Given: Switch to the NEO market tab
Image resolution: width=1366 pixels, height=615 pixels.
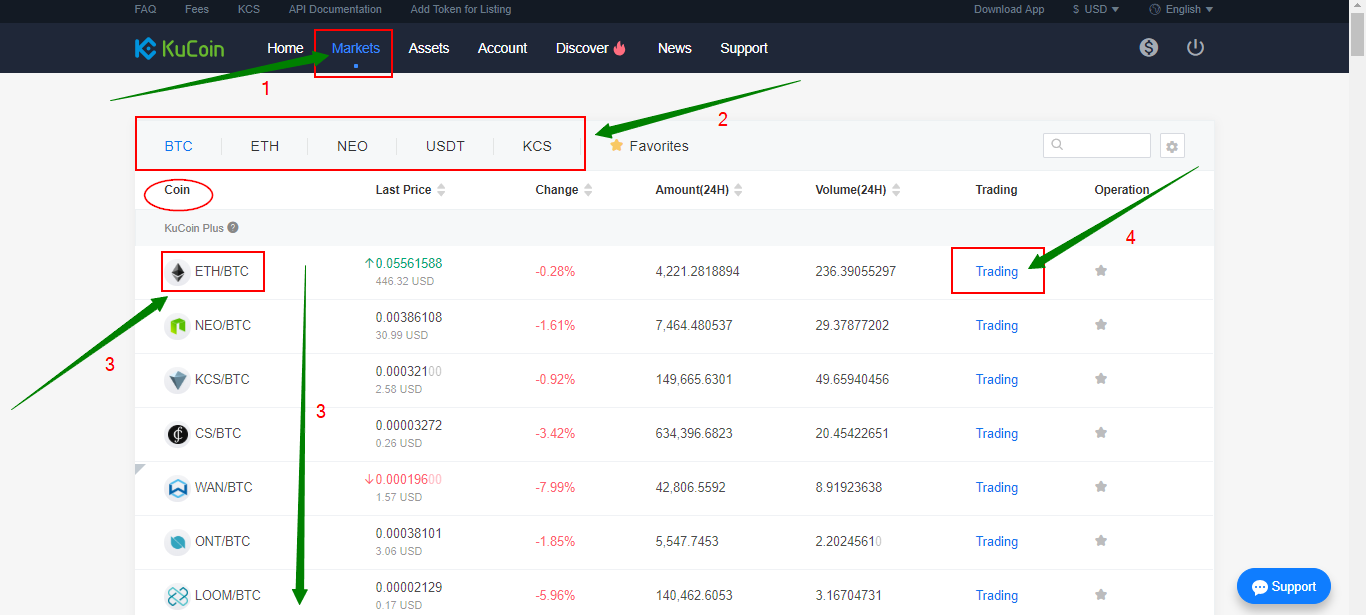Looking at the screenshot, I should (x=352, y=146).
